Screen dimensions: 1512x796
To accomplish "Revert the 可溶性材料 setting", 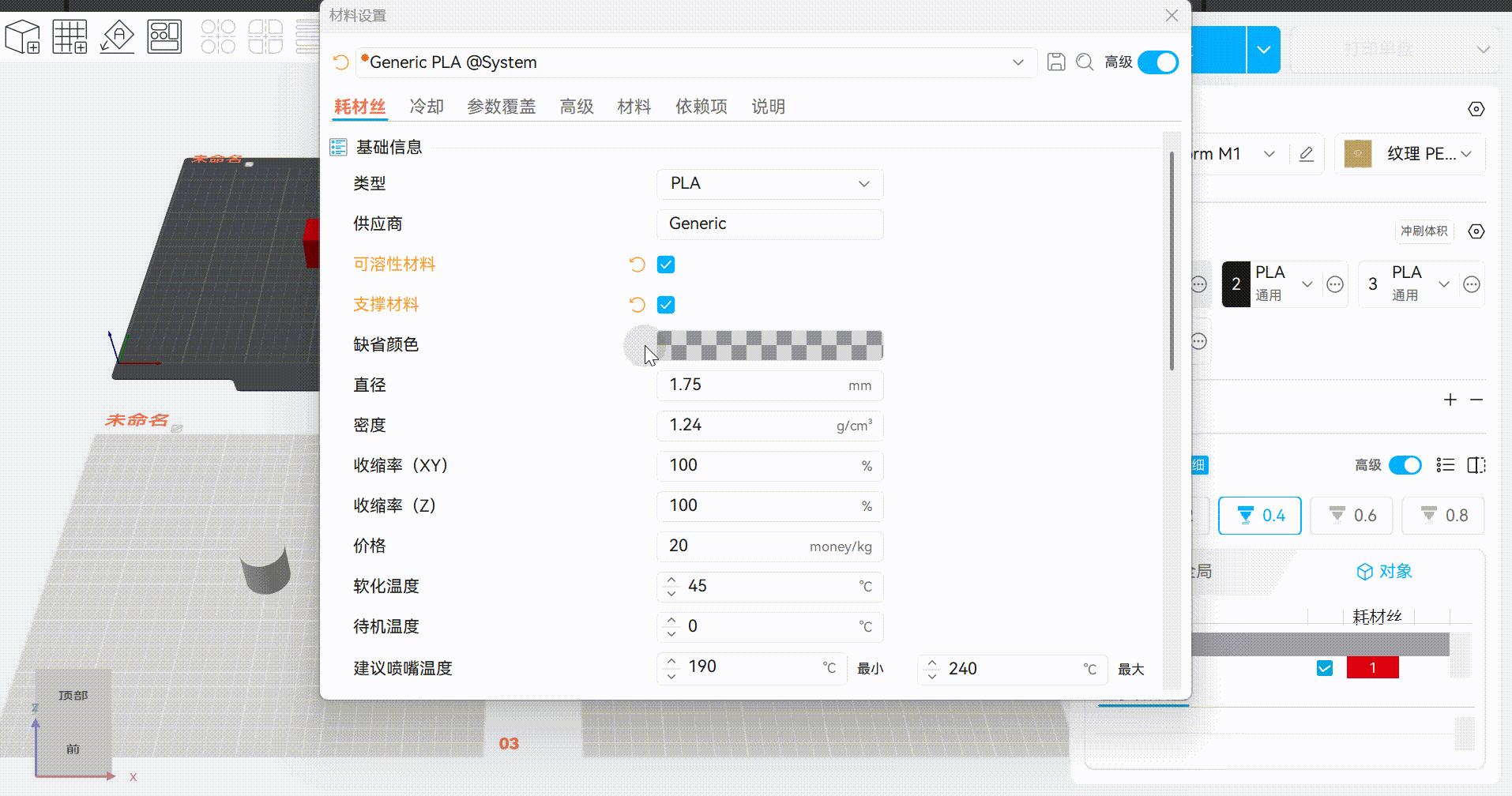I will pyautogui.click(x=638, y=265).
